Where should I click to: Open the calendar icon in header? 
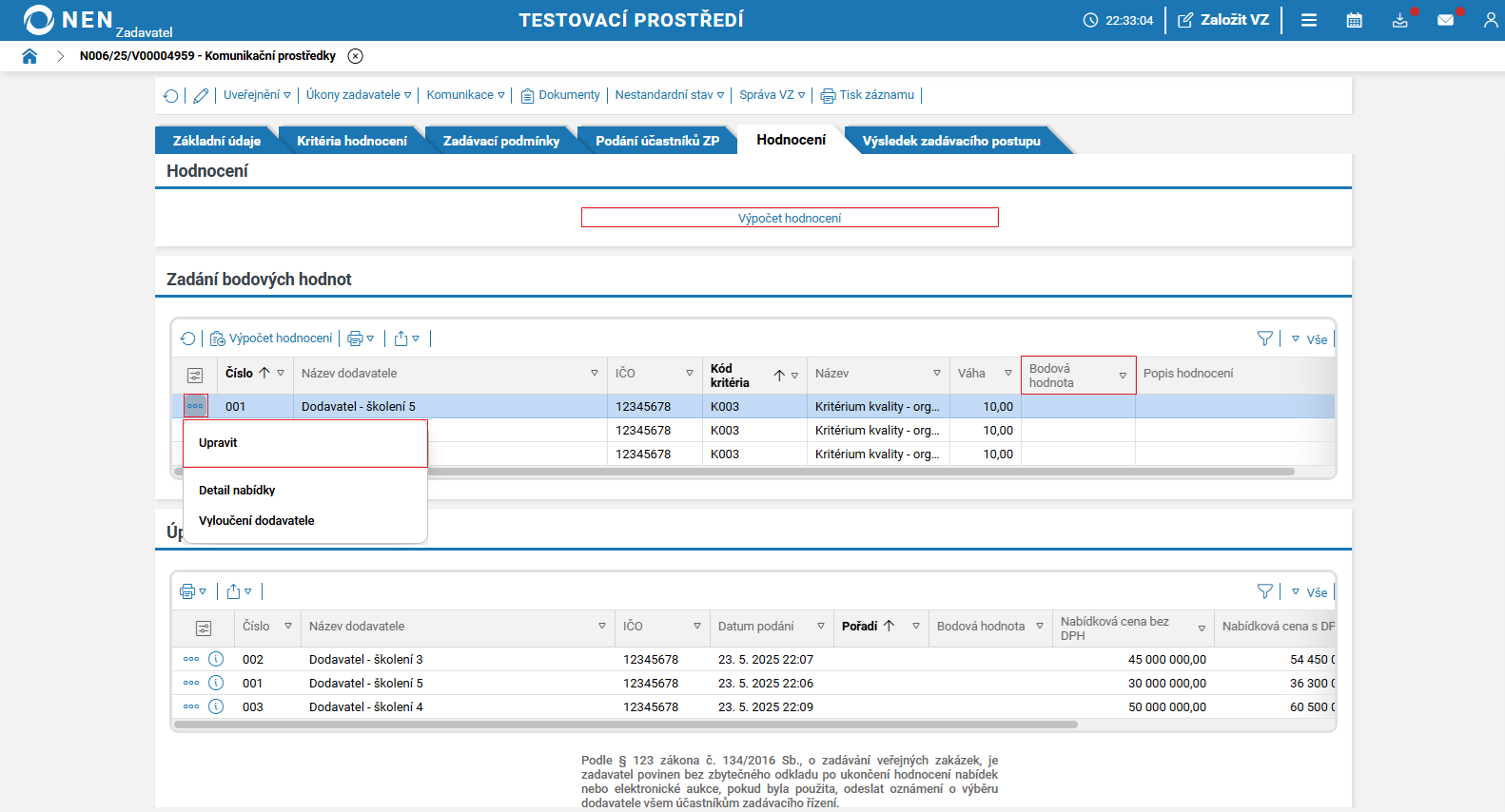(1354, 20)
